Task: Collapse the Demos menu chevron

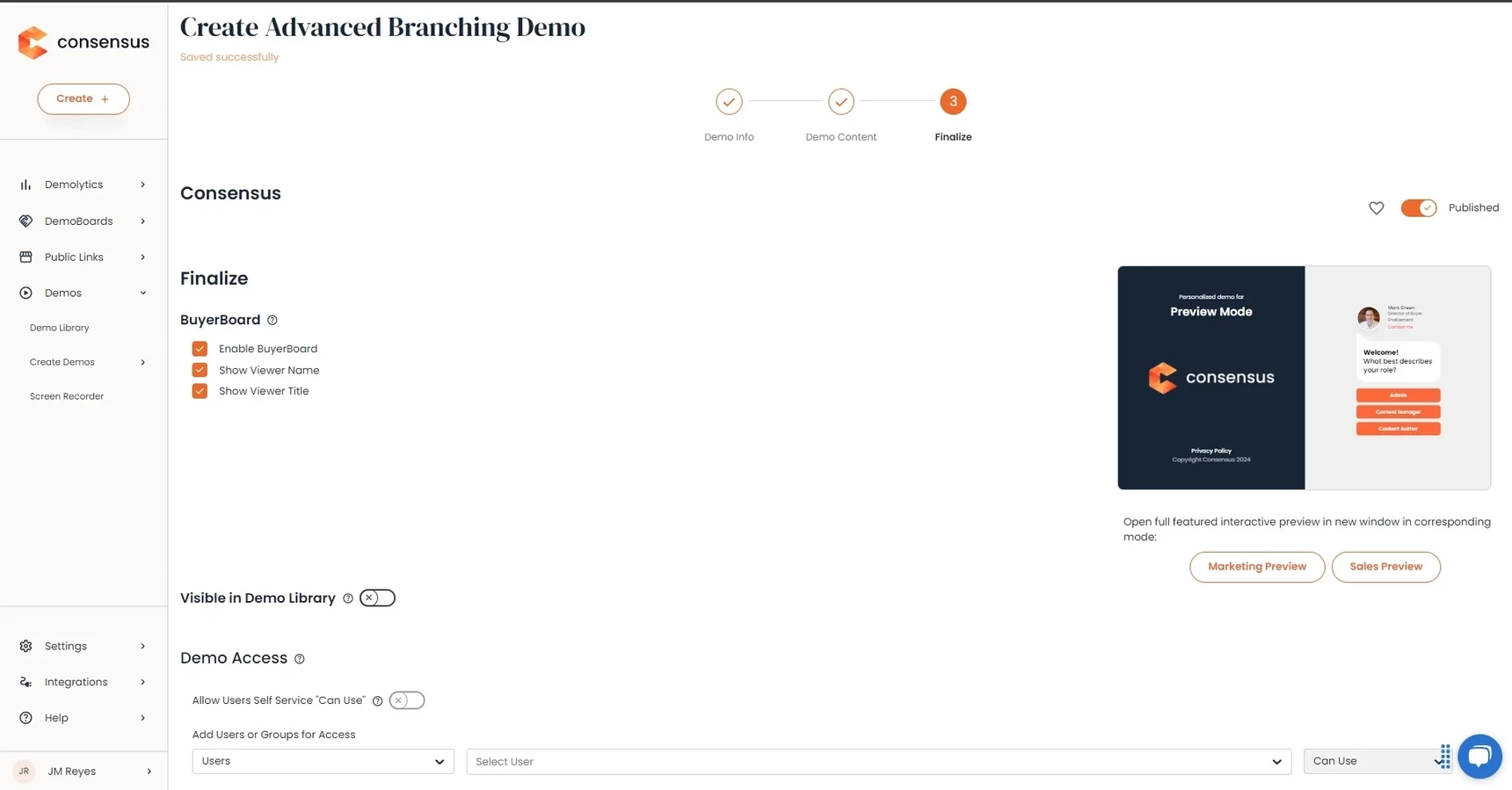Action: 142,294
